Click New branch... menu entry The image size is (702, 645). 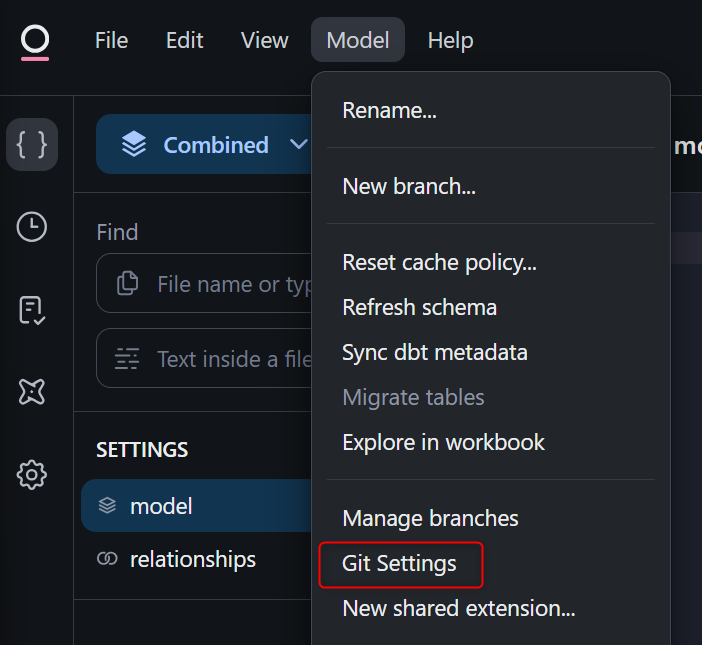point(408,186)
